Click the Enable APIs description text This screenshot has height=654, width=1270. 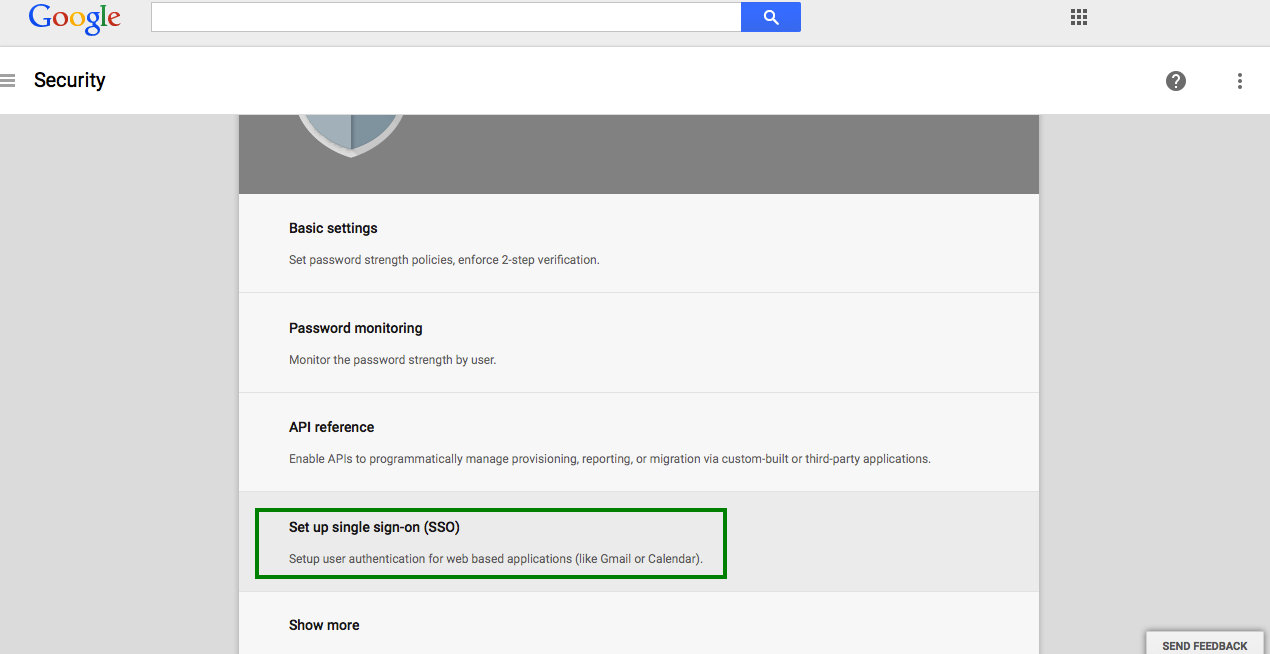(x=609, y=459)
